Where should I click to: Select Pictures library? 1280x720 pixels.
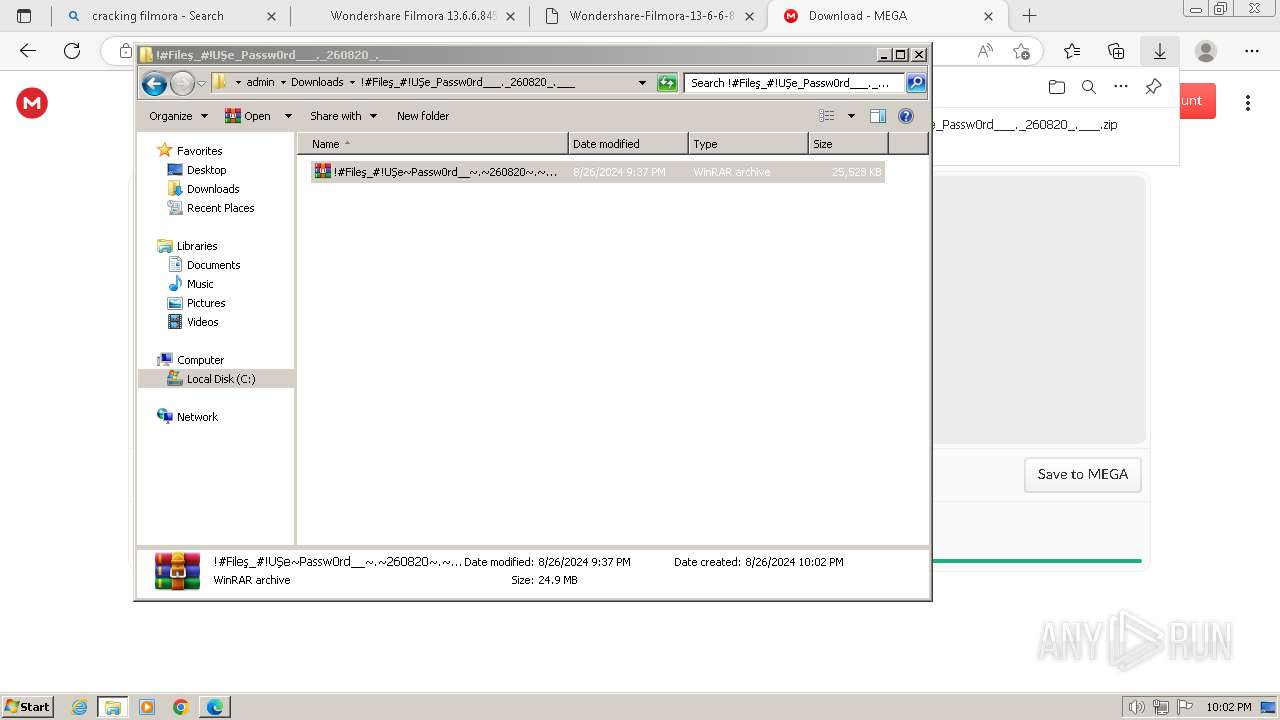pos(206,303)
